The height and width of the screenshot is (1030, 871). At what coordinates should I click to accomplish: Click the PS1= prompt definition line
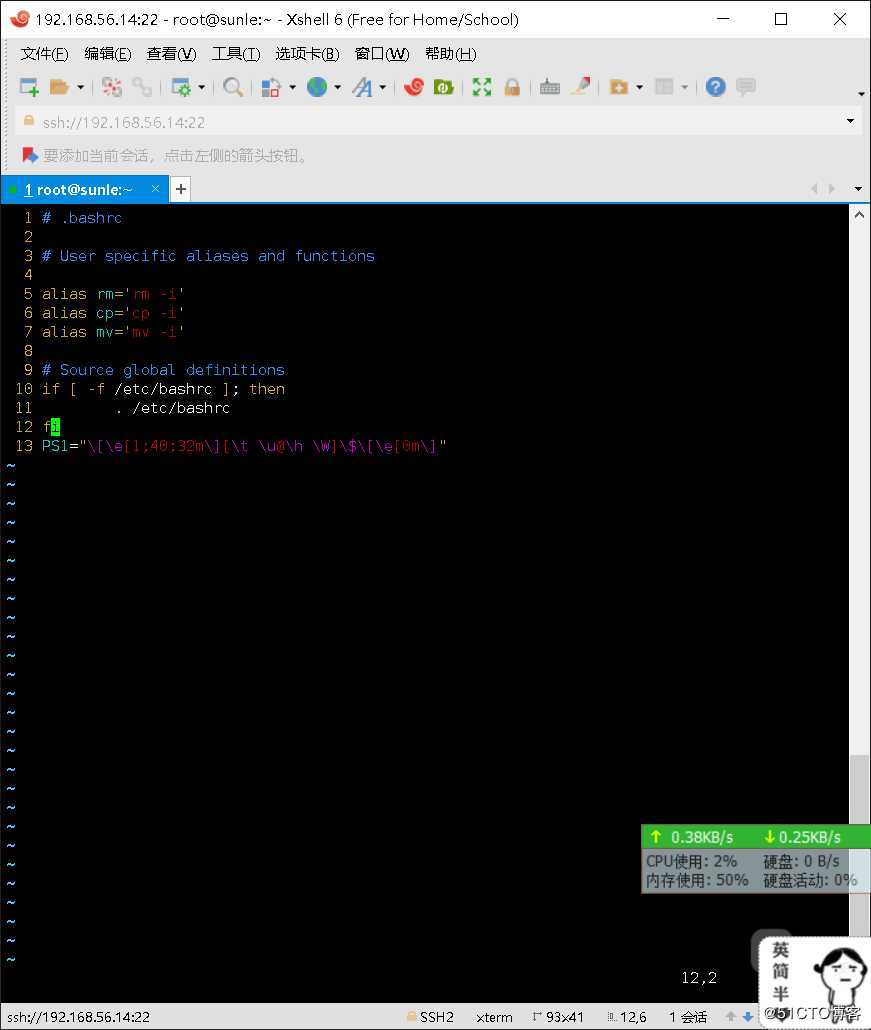pyautogui.click(x=244, y=446)
